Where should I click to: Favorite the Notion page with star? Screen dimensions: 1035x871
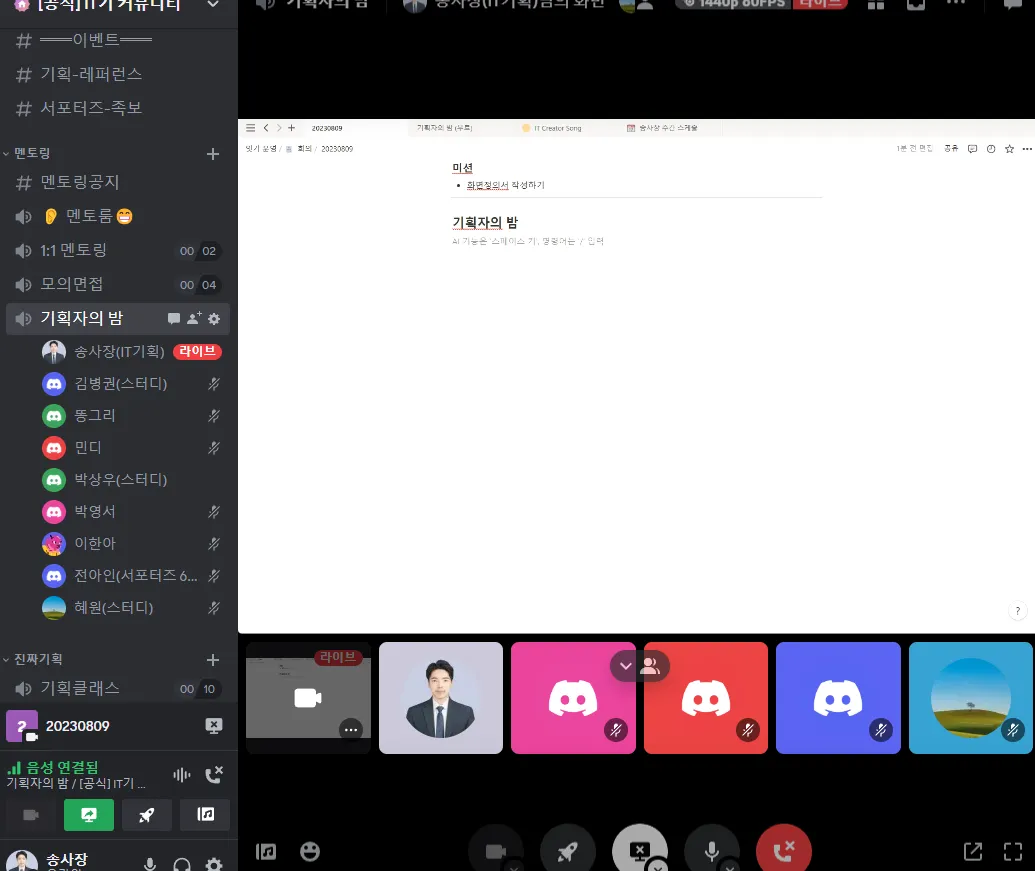pyautogui.click(x=1009, y=149)
